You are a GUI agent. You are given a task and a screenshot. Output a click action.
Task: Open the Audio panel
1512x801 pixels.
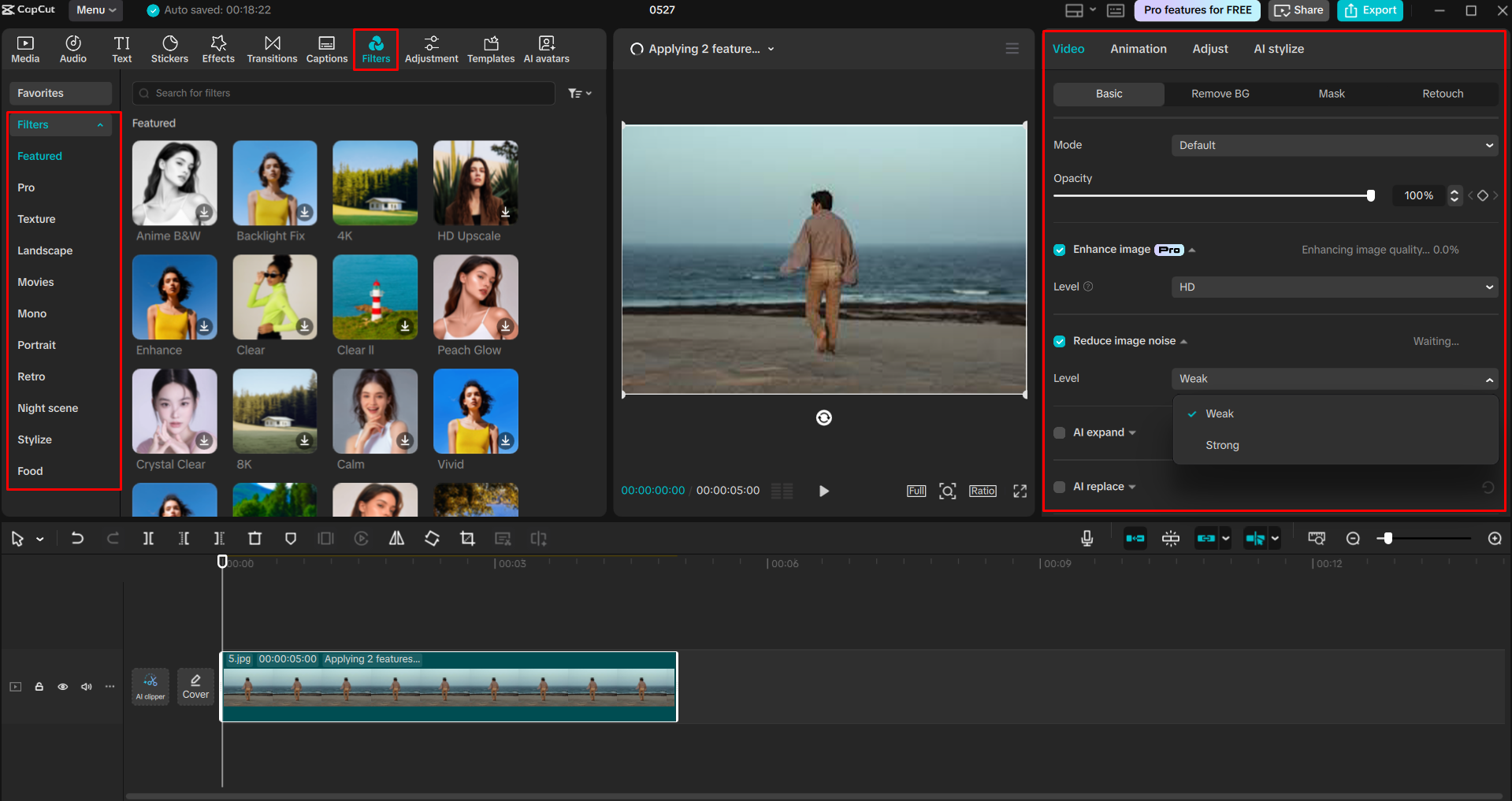(x=72, y=48)
